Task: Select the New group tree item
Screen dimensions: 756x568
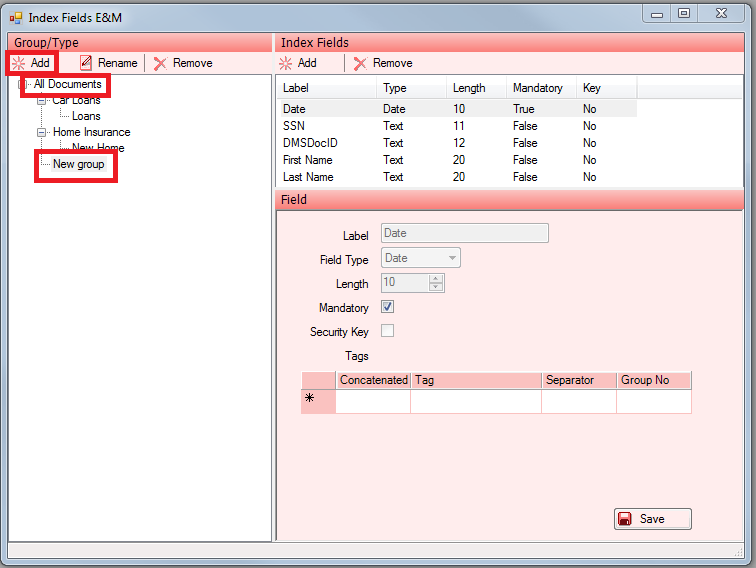Action: (78, 164)
